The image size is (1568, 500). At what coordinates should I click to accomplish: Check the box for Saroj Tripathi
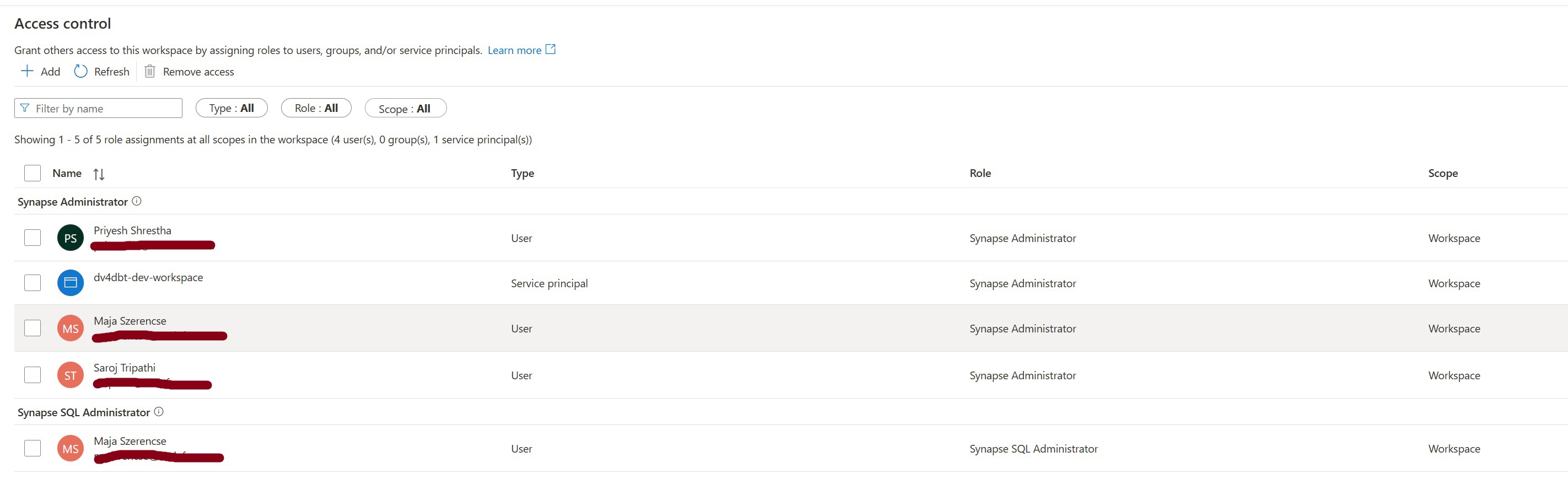33,375
